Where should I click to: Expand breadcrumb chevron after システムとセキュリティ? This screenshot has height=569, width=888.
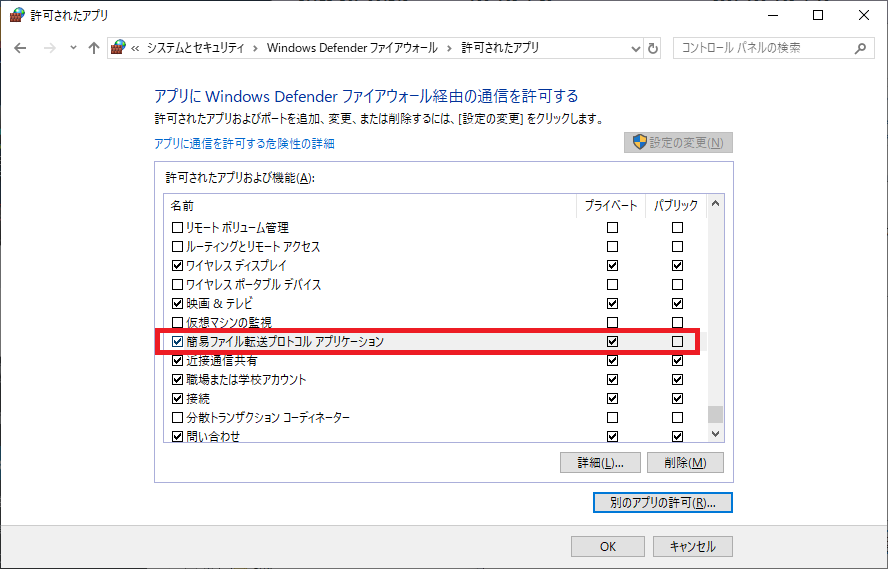click(255, 49)
